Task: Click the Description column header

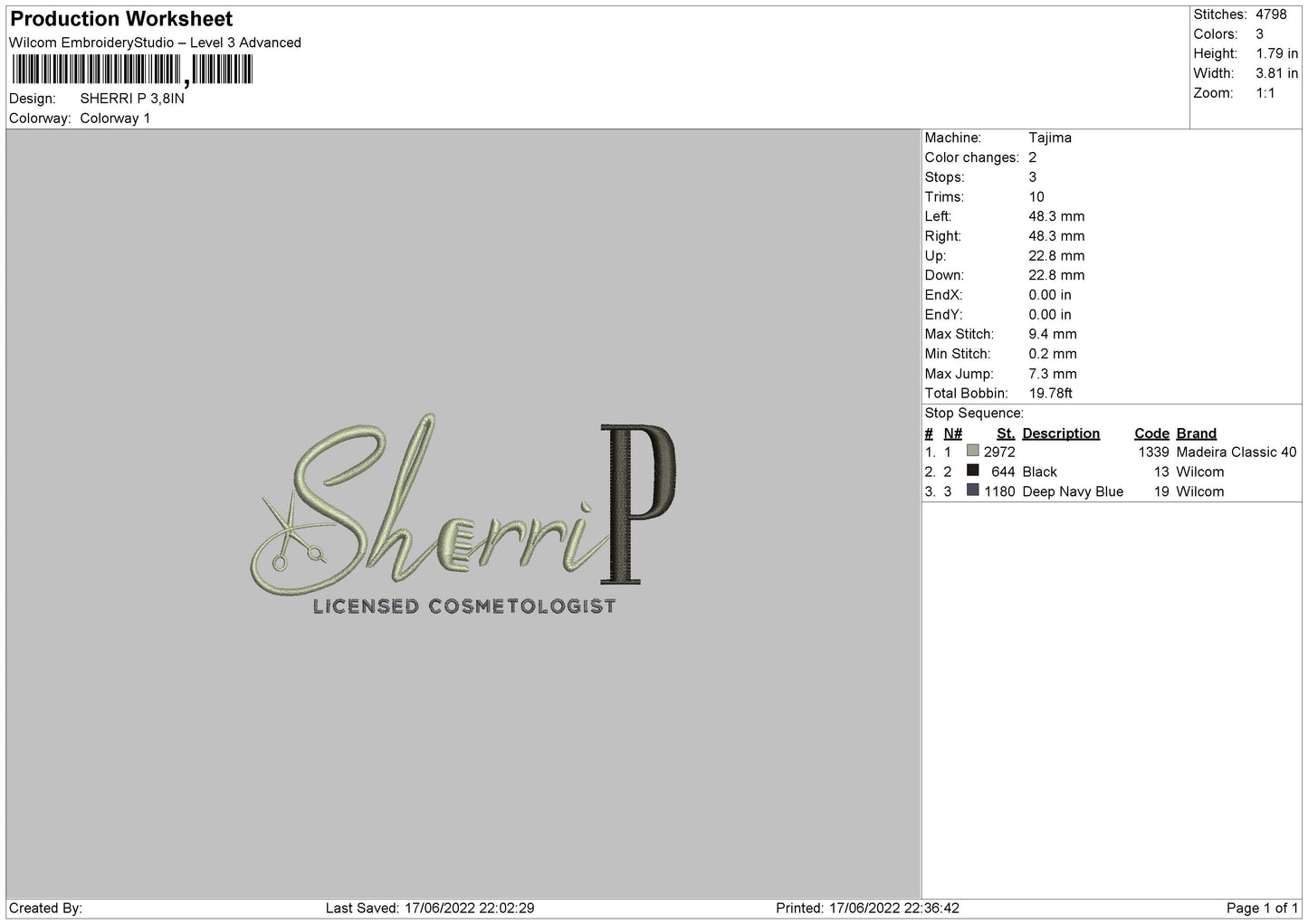Action: tap(1061, 433)
